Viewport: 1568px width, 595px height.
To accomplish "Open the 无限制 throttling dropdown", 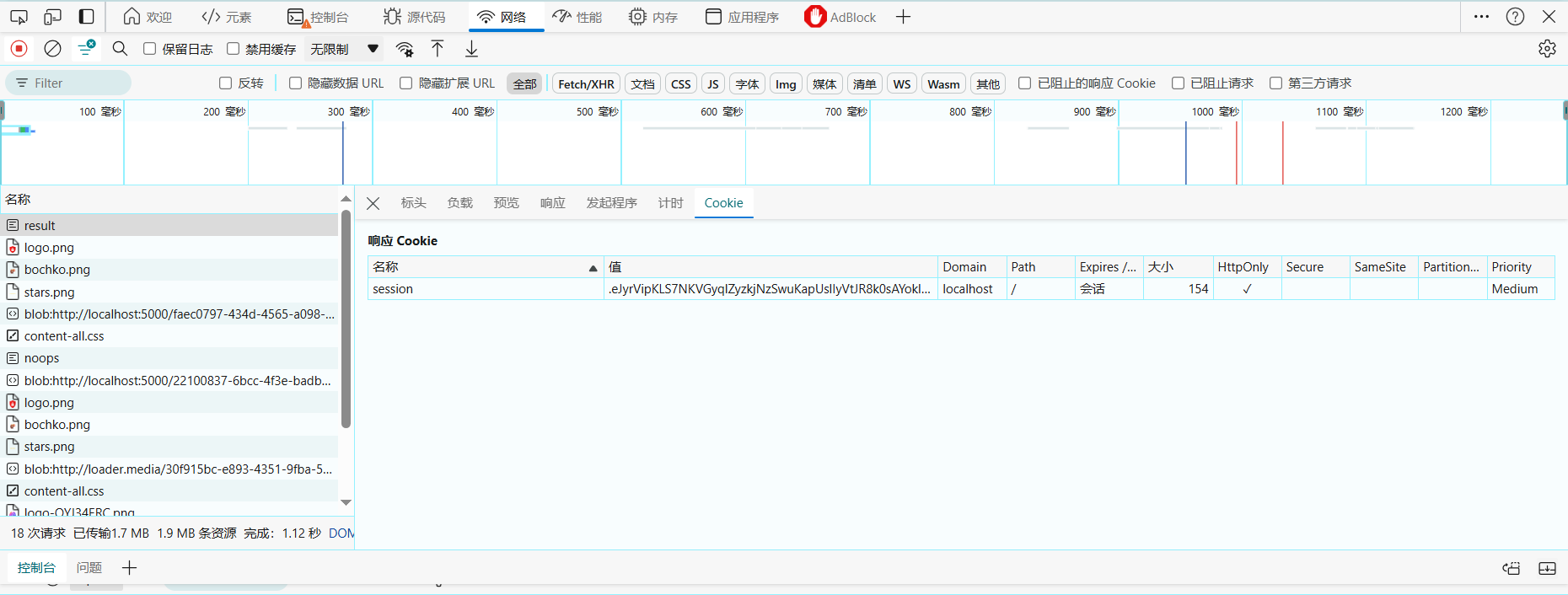I will coord(344,49).
